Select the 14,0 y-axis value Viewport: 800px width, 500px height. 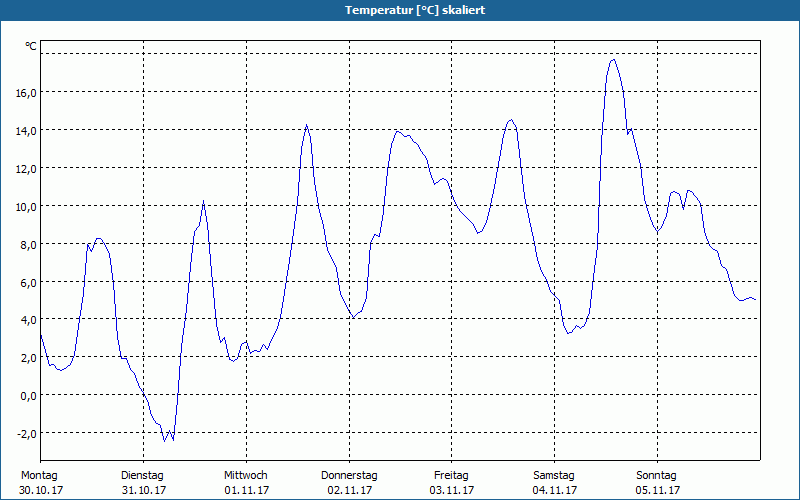point(26,131)
